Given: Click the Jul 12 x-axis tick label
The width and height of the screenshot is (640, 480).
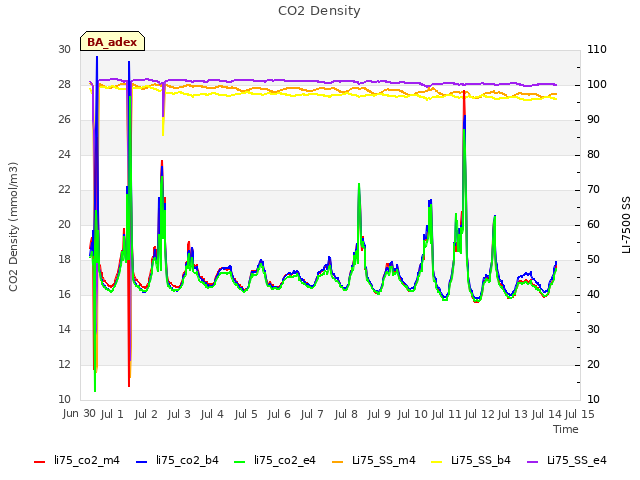Looking at the screenshot, I should [x=479, y=414].
